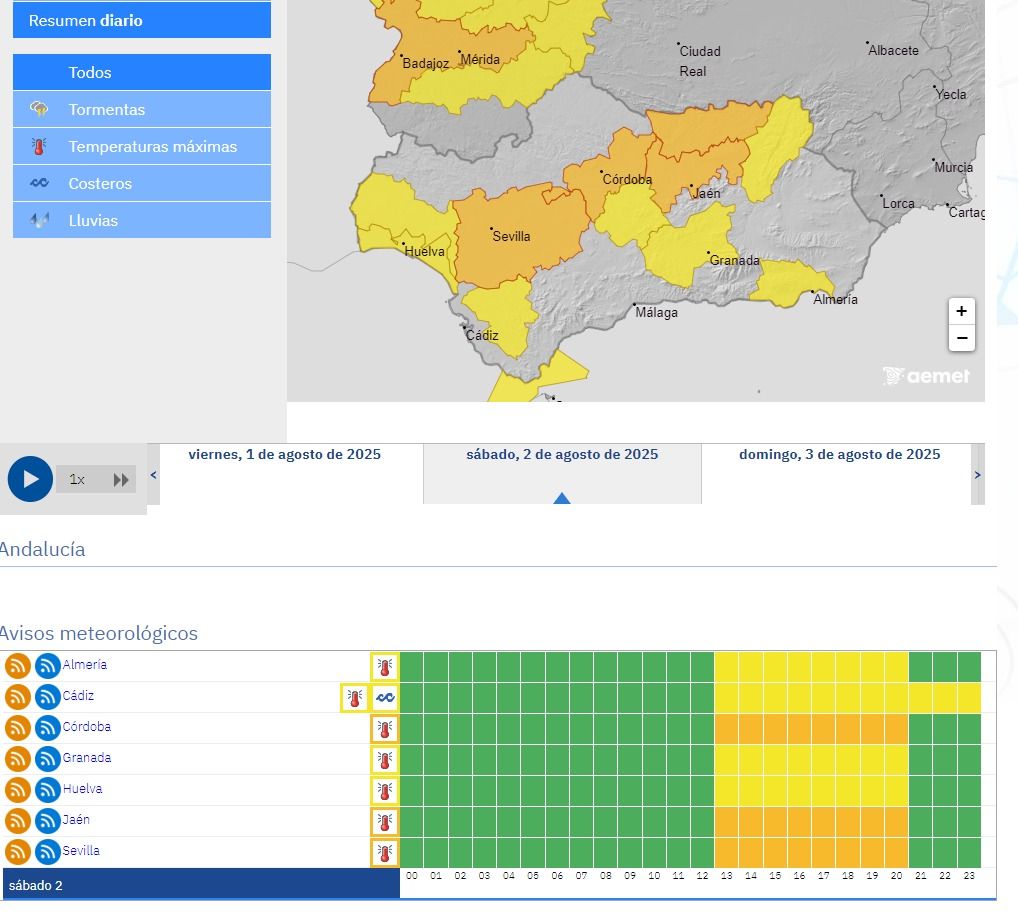
Task: Select the domingo, 3 de agosto tab
Action: pos(839,455)
